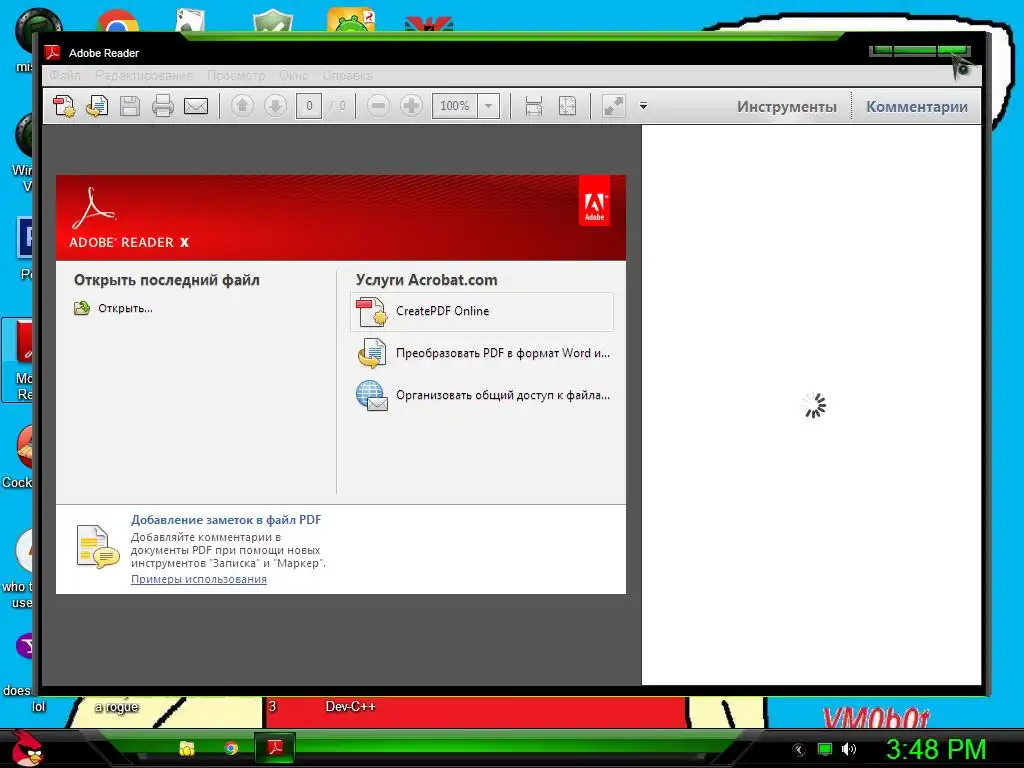Click the Create PDF online toolbar icon

65,106
